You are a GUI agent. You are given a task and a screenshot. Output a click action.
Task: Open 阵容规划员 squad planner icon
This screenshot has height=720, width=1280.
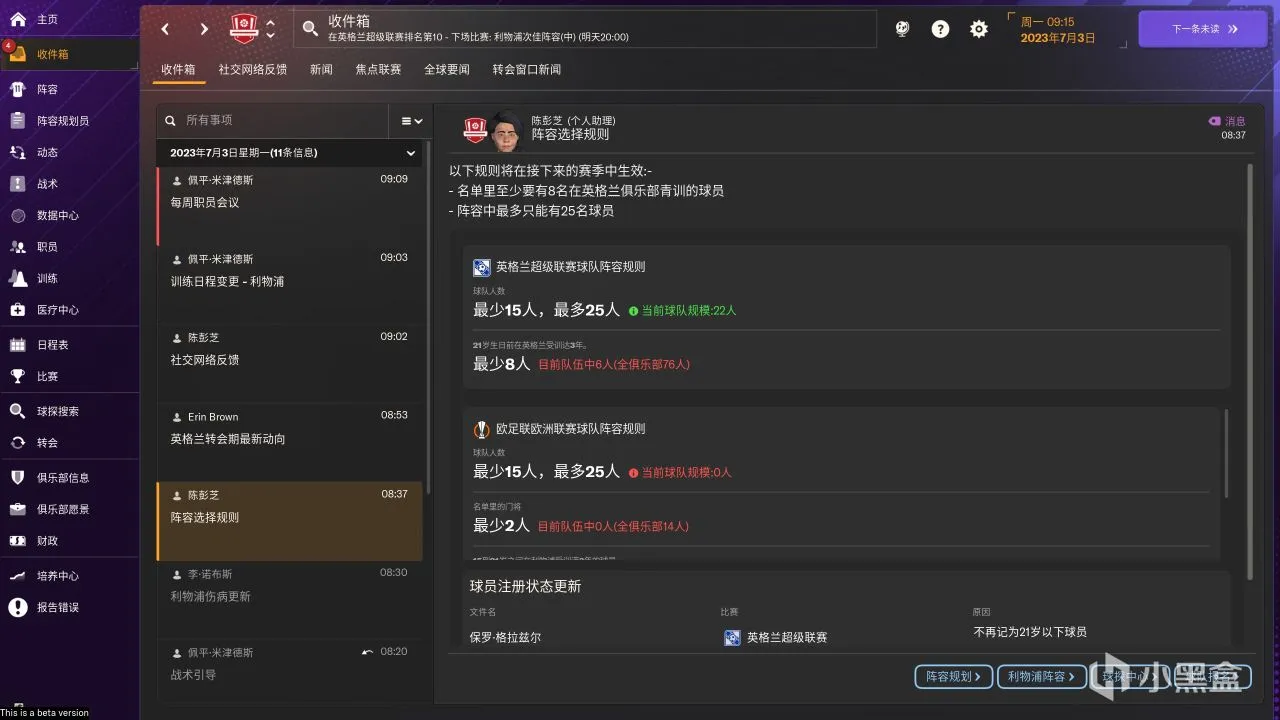(18, 120)
